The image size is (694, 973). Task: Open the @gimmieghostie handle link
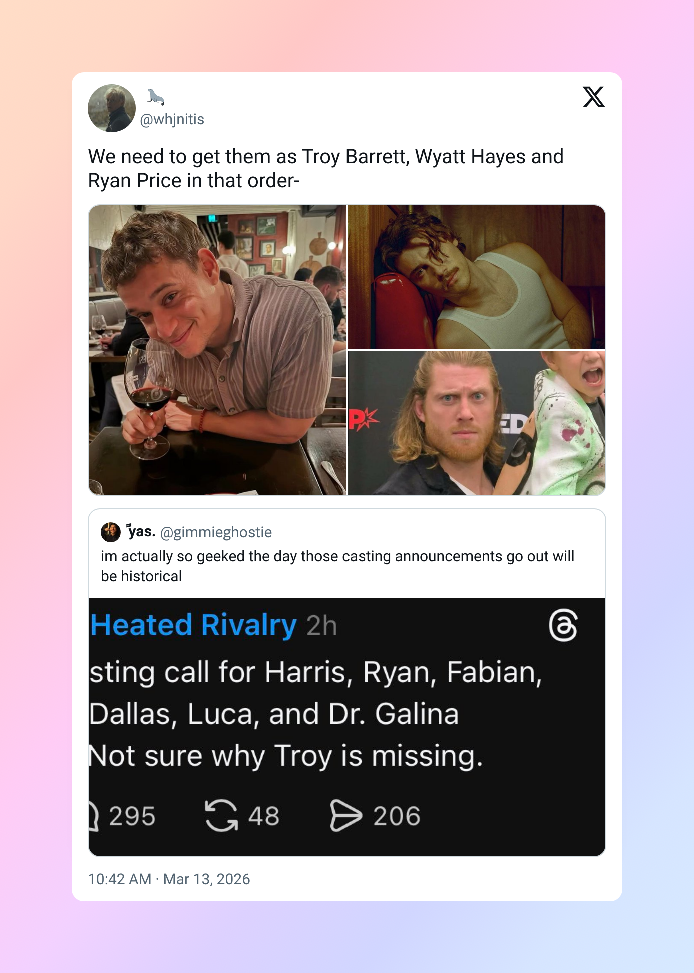coord(216,532)
